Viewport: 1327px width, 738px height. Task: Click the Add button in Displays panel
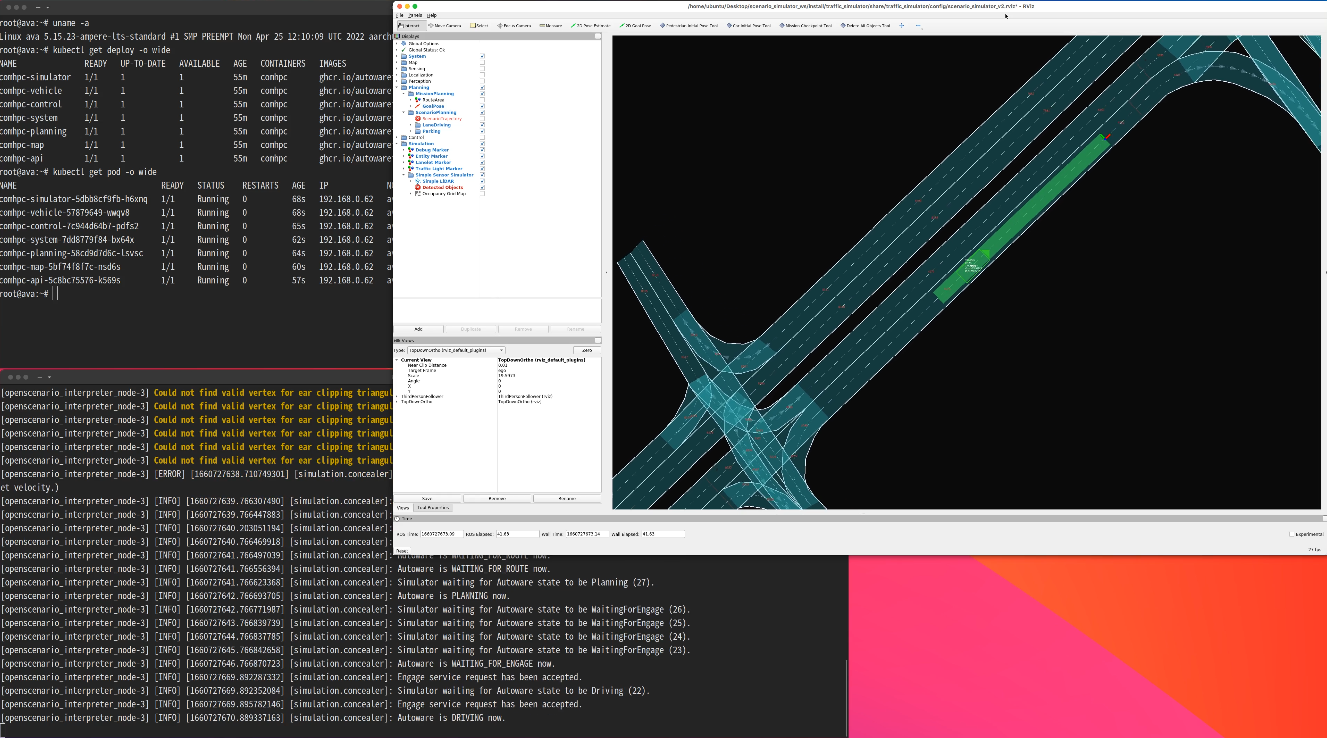pos(418,329)
